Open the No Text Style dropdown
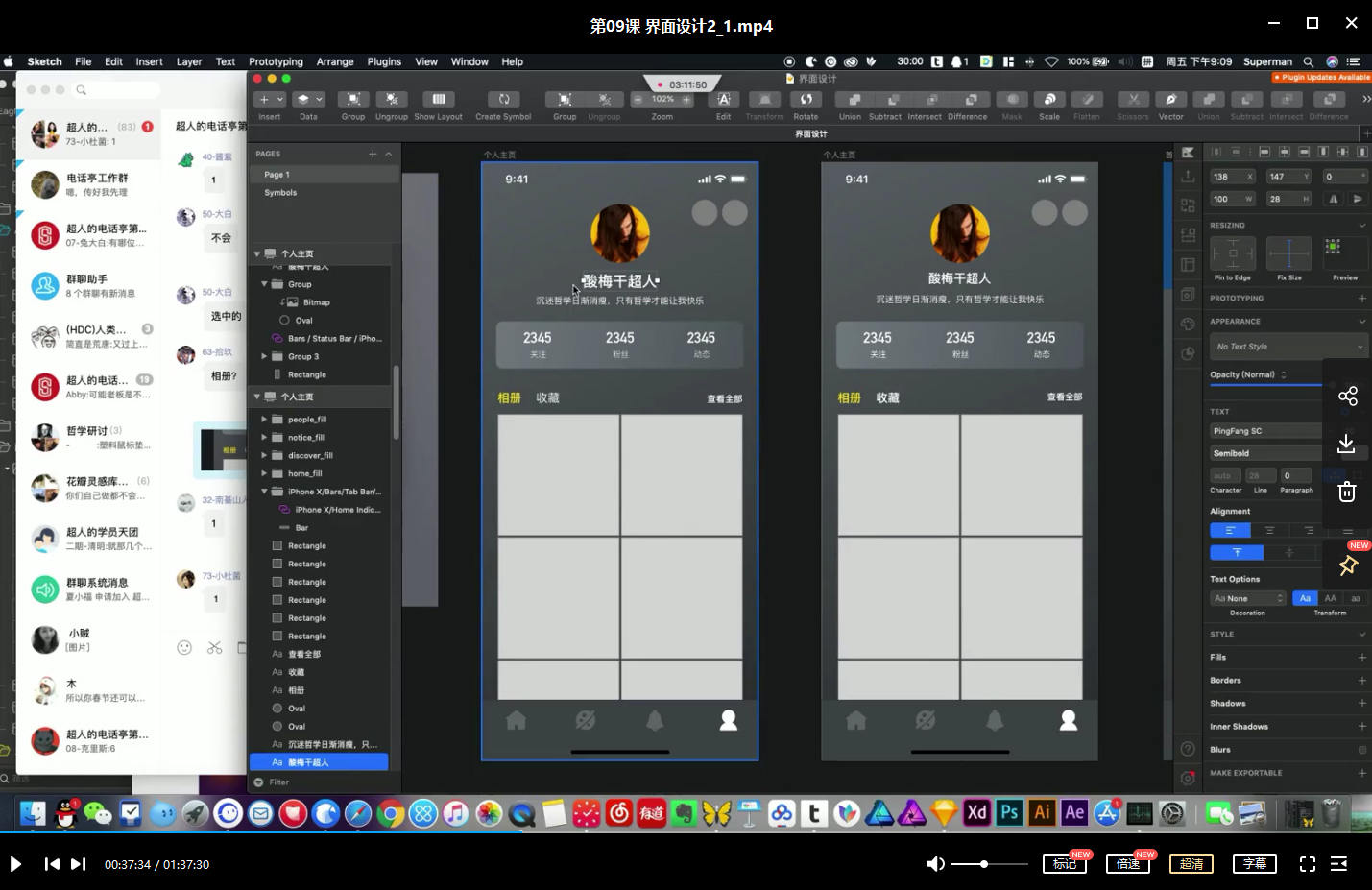 (x=1288, y=347)
